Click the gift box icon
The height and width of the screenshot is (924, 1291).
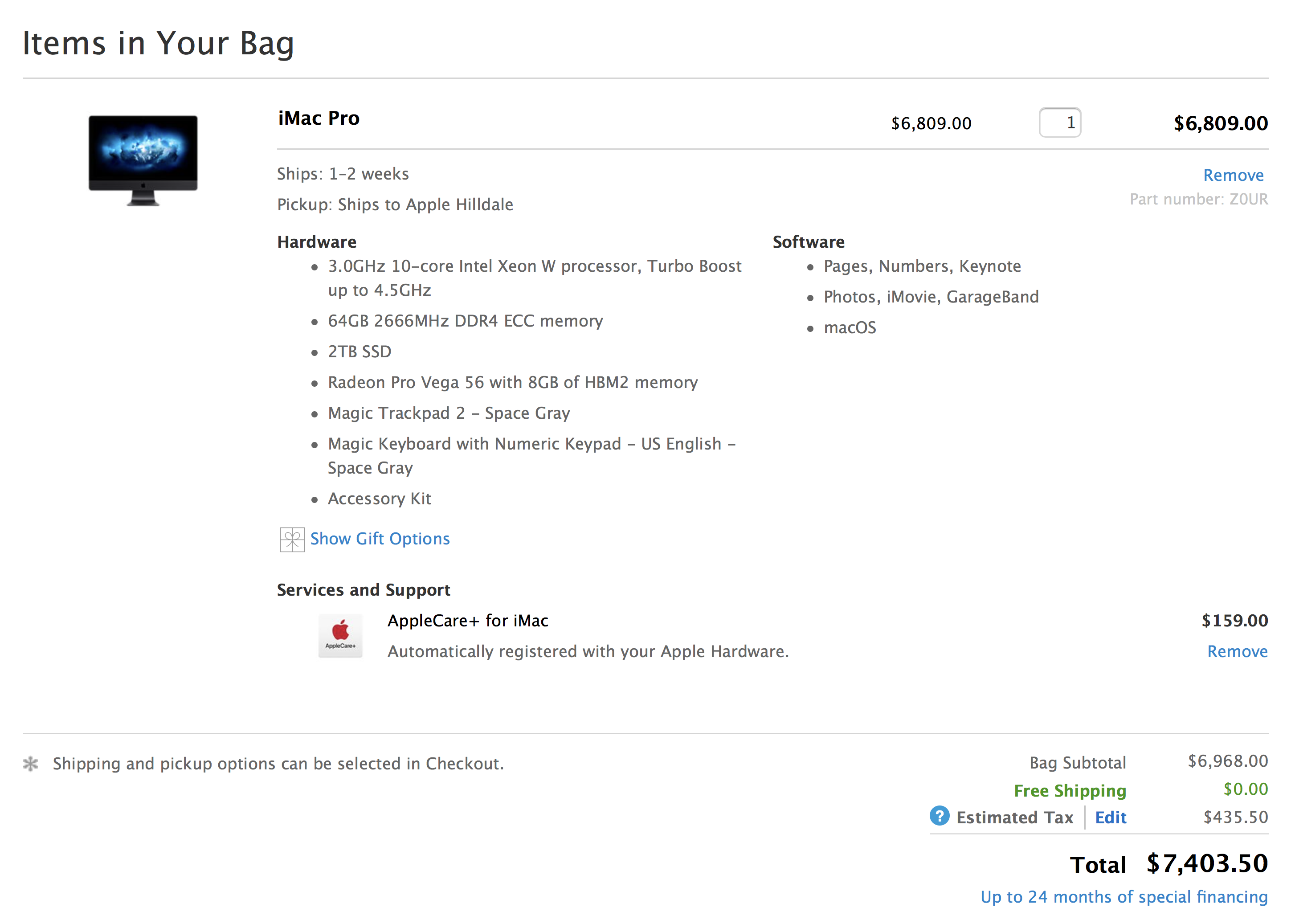pyautogui.click(x=292, y=540)
